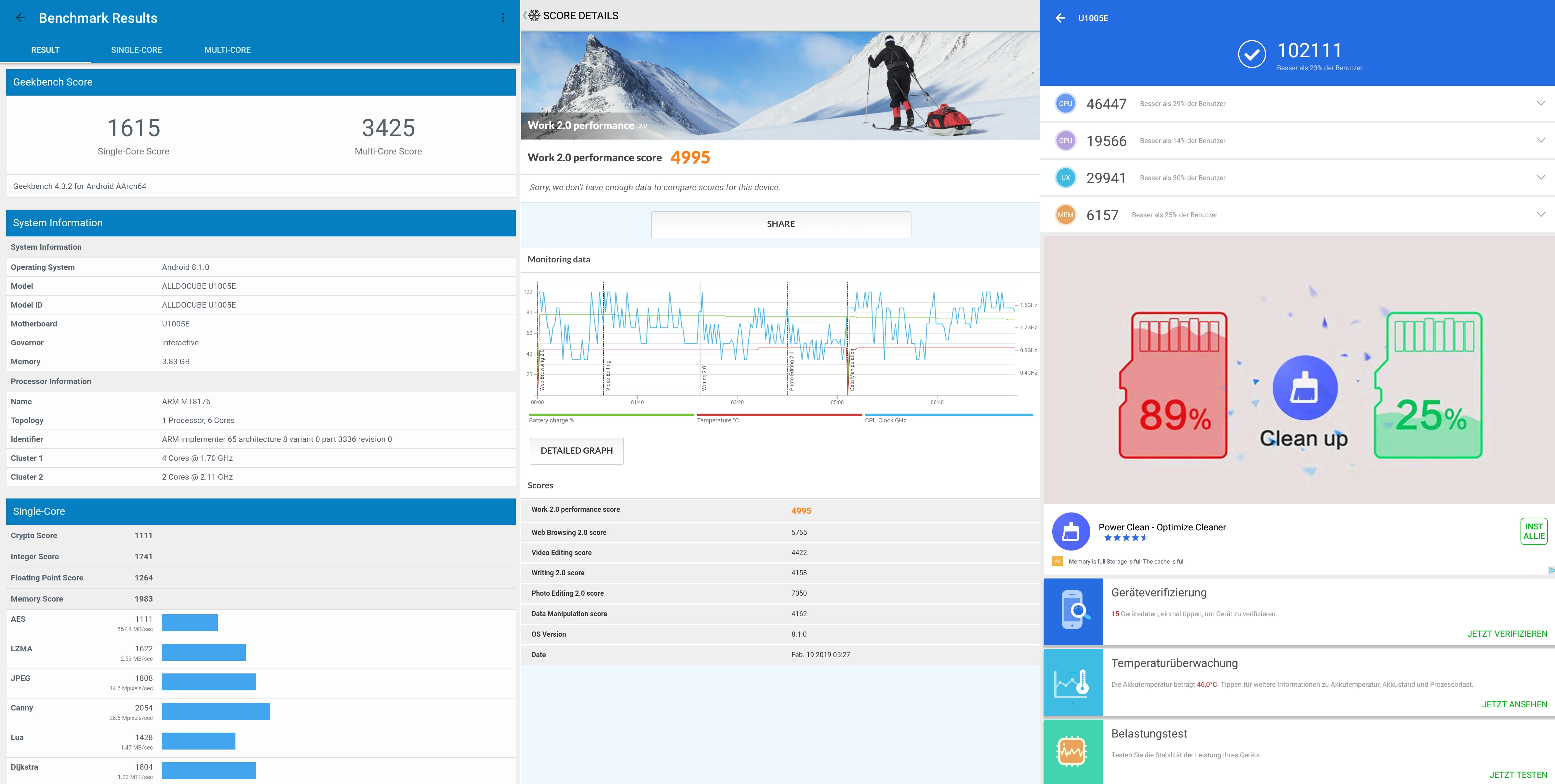Expand the GPU 19566 score row
This screenshot has width=1555, height=784.
point(1541,140)
